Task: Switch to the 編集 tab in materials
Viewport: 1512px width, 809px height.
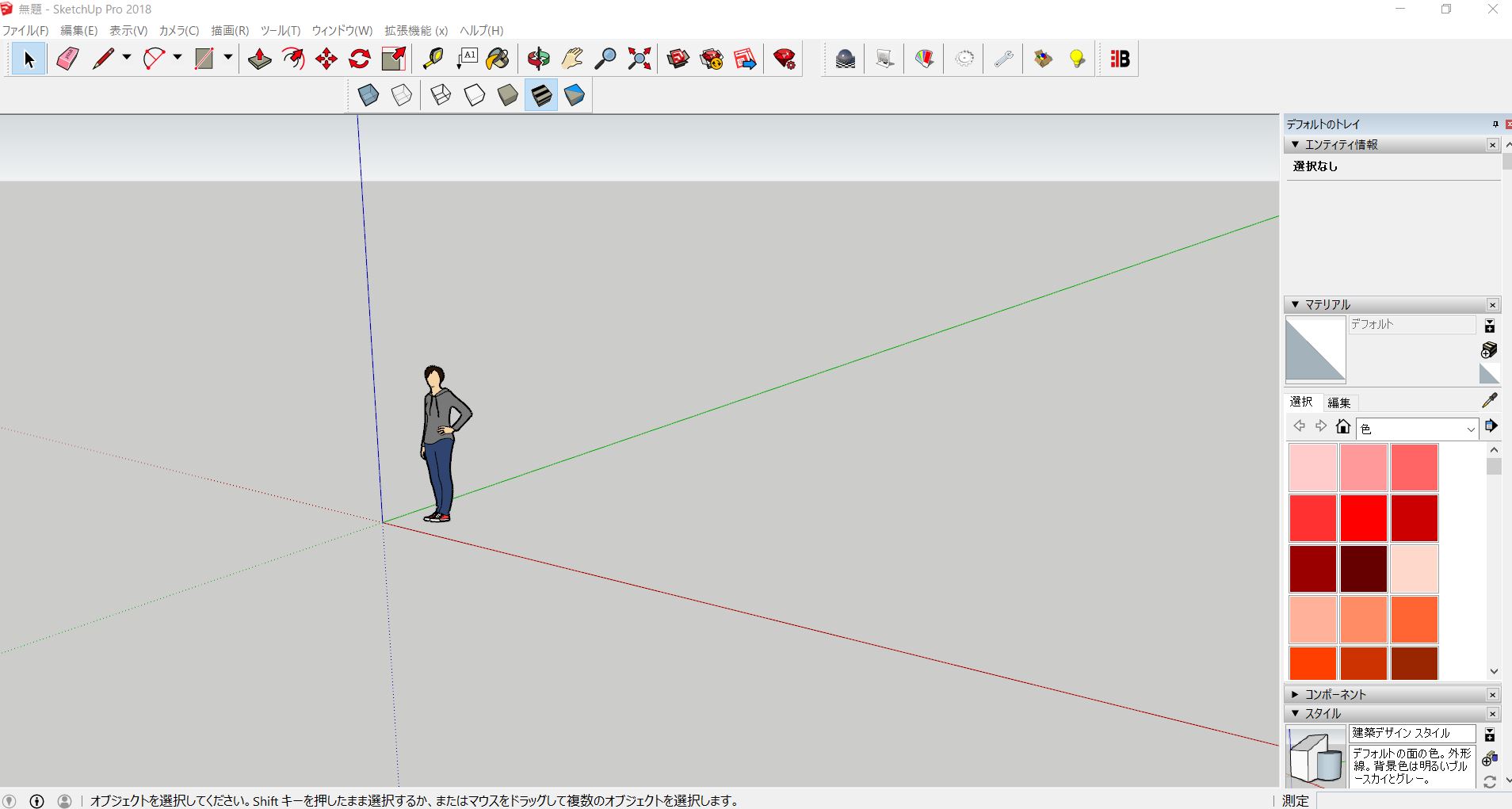Action: point(1338,403)
